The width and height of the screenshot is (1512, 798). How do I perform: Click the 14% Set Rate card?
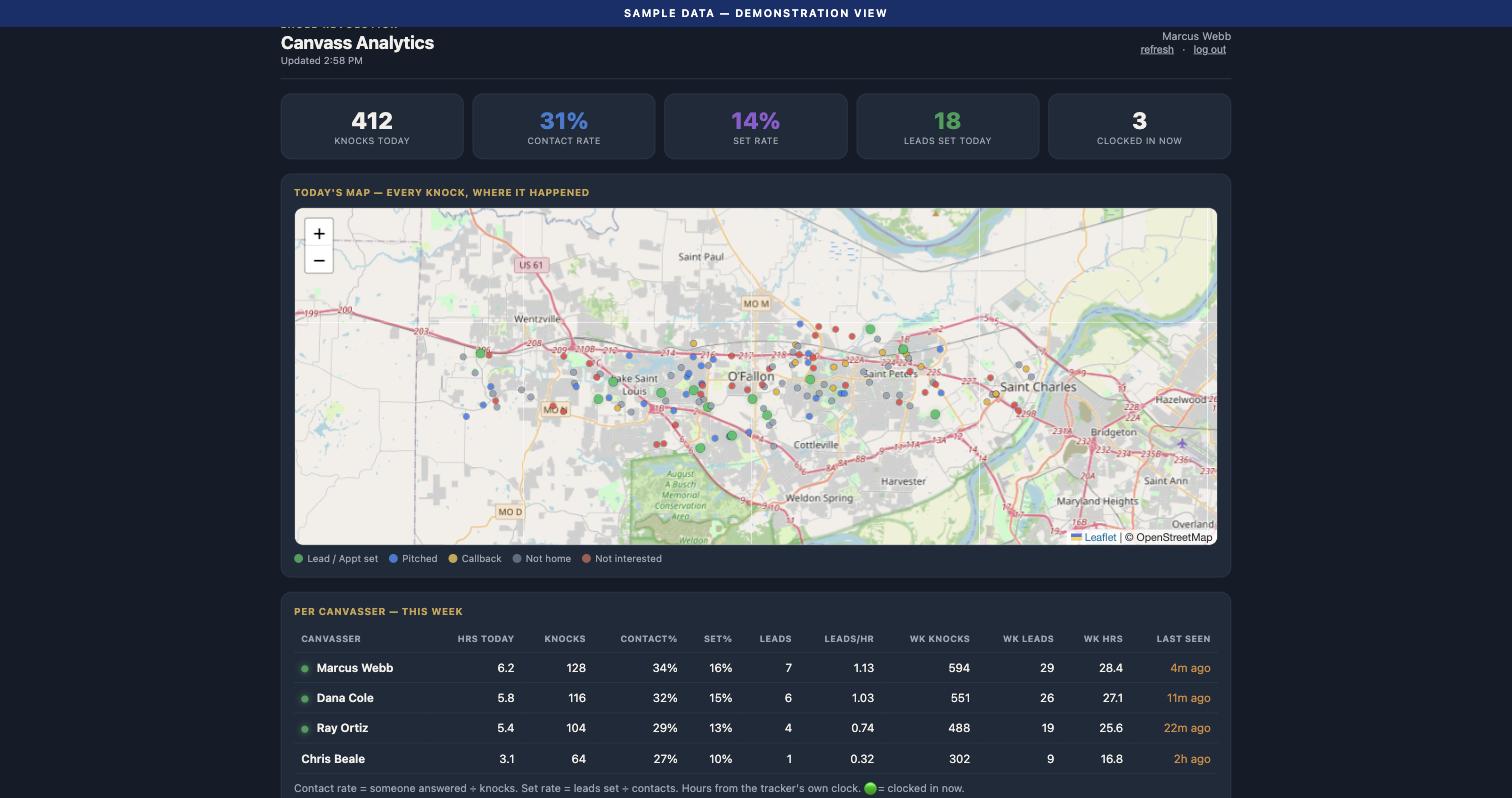pyautogui.click(x=756, y=126)
